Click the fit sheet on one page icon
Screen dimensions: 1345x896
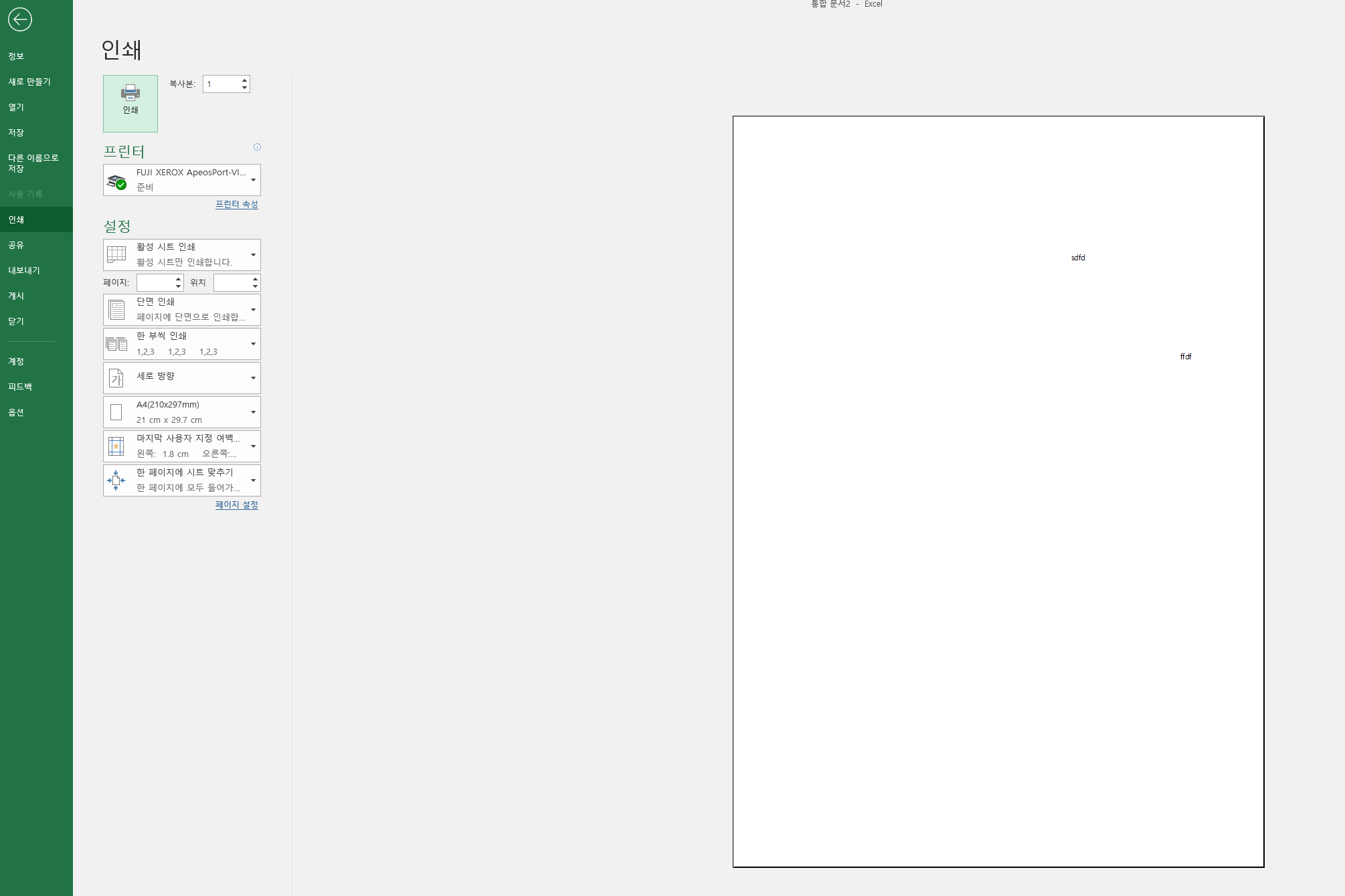pyautogui.click(x=116, y=480)
